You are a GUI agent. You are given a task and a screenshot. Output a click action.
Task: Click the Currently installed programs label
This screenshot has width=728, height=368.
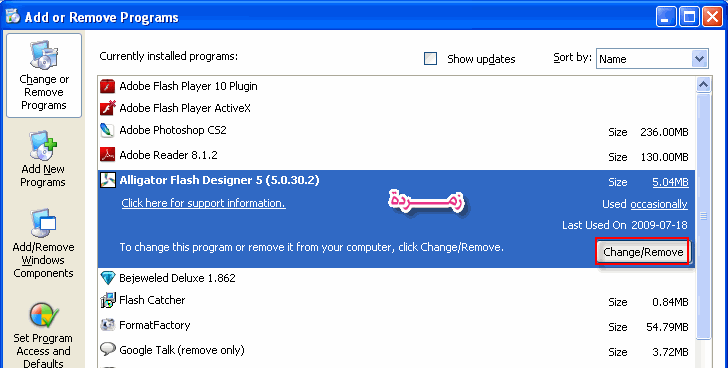169,57
